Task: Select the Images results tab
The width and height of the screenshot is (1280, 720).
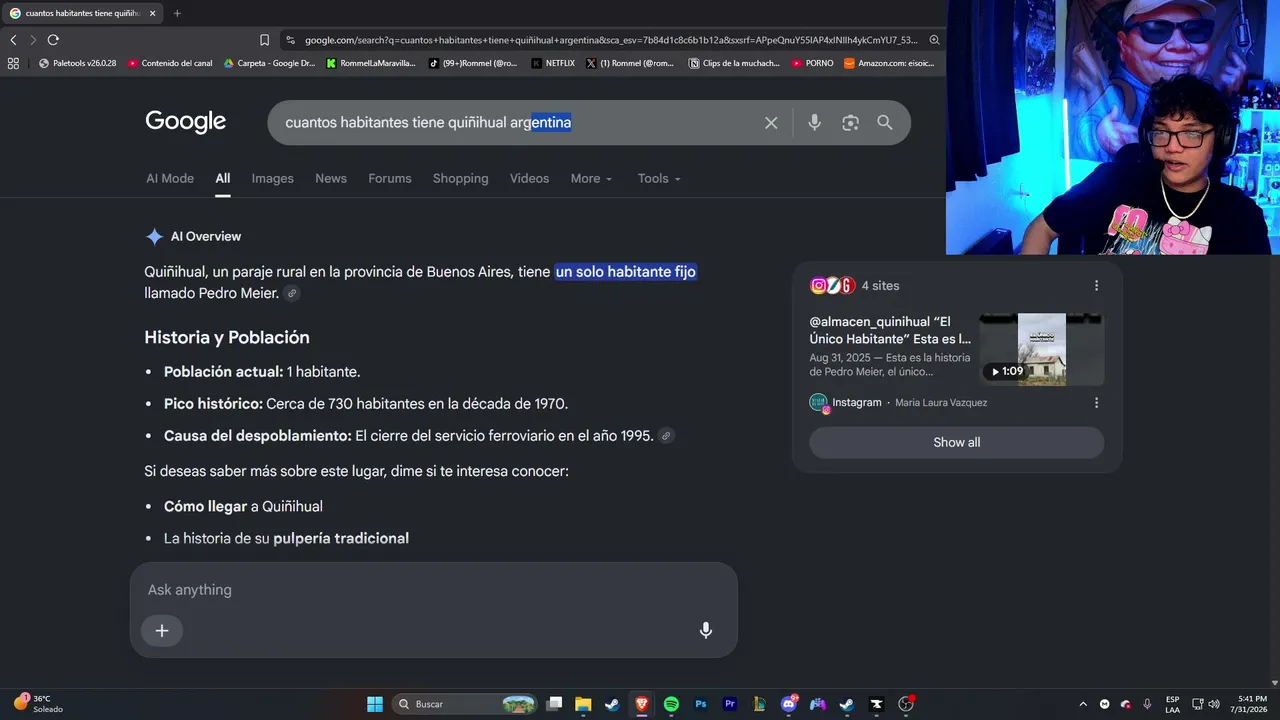Action: pyautogui.click(x=272, y=179)
